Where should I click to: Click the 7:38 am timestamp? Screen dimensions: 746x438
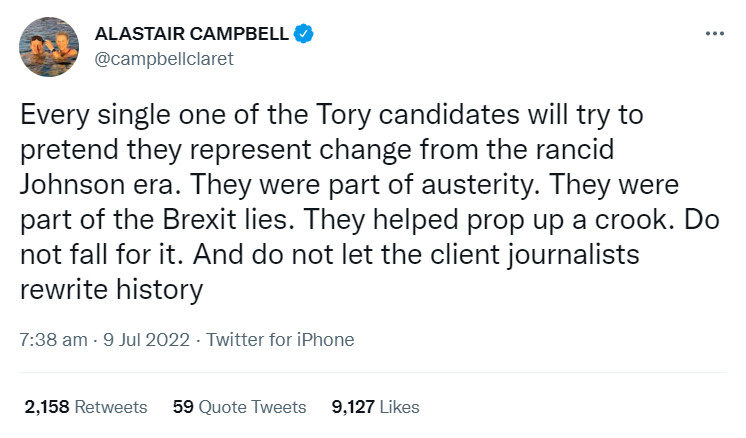click(54, 340)
